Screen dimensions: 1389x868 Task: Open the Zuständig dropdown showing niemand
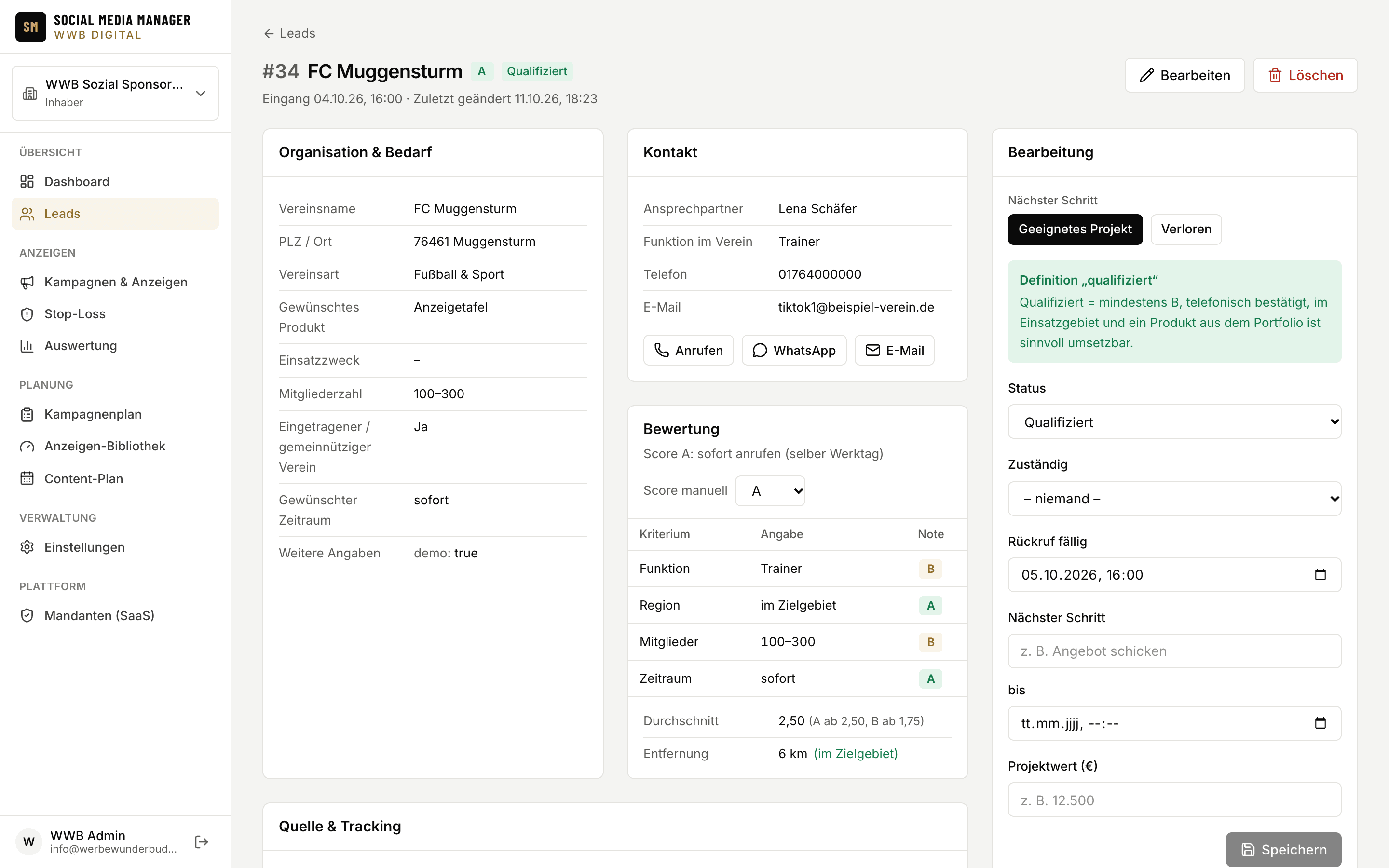(1174, 498)
